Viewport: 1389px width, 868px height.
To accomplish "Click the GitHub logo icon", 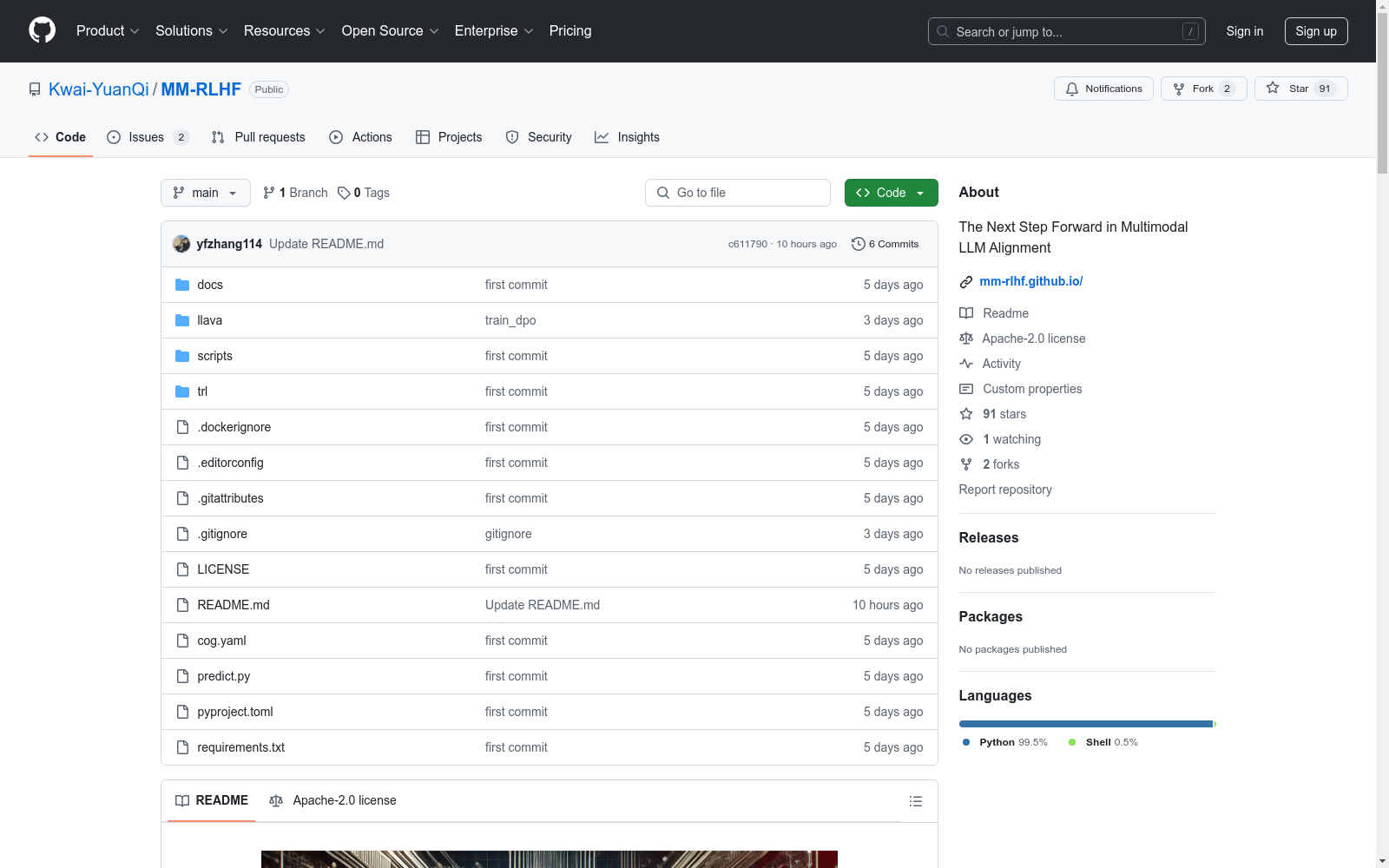I will pyautogui.click(x=42, y=30).
